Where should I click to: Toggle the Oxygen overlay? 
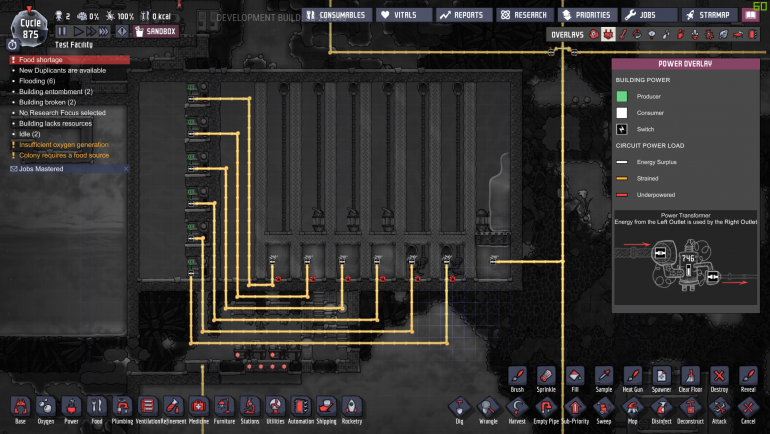coord(594,34)
